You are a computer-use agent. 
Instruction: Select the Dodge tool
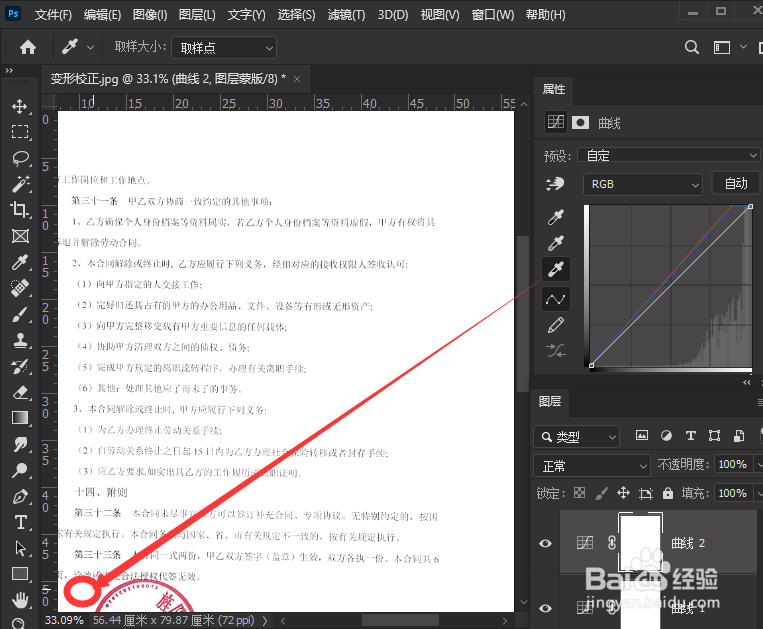point(20,470)
